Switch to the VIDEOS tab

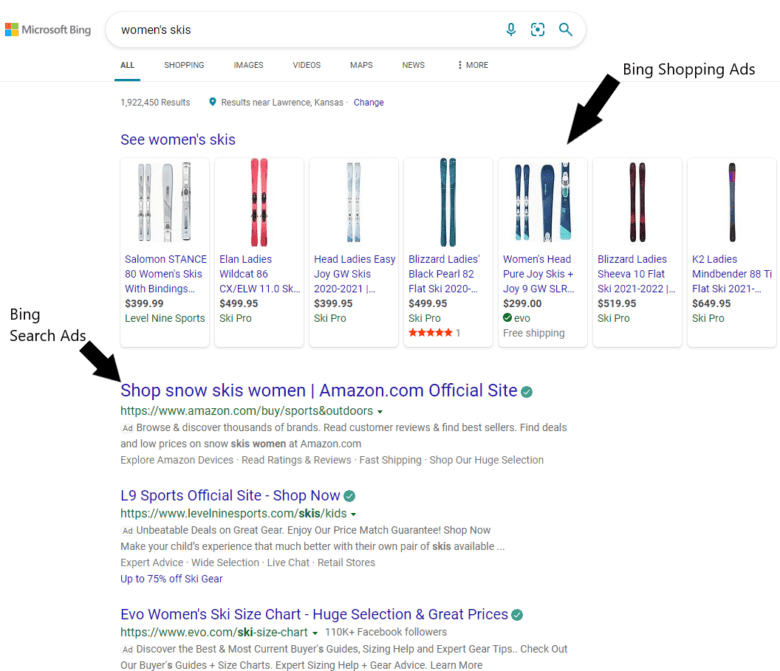[x=306, y=65]
